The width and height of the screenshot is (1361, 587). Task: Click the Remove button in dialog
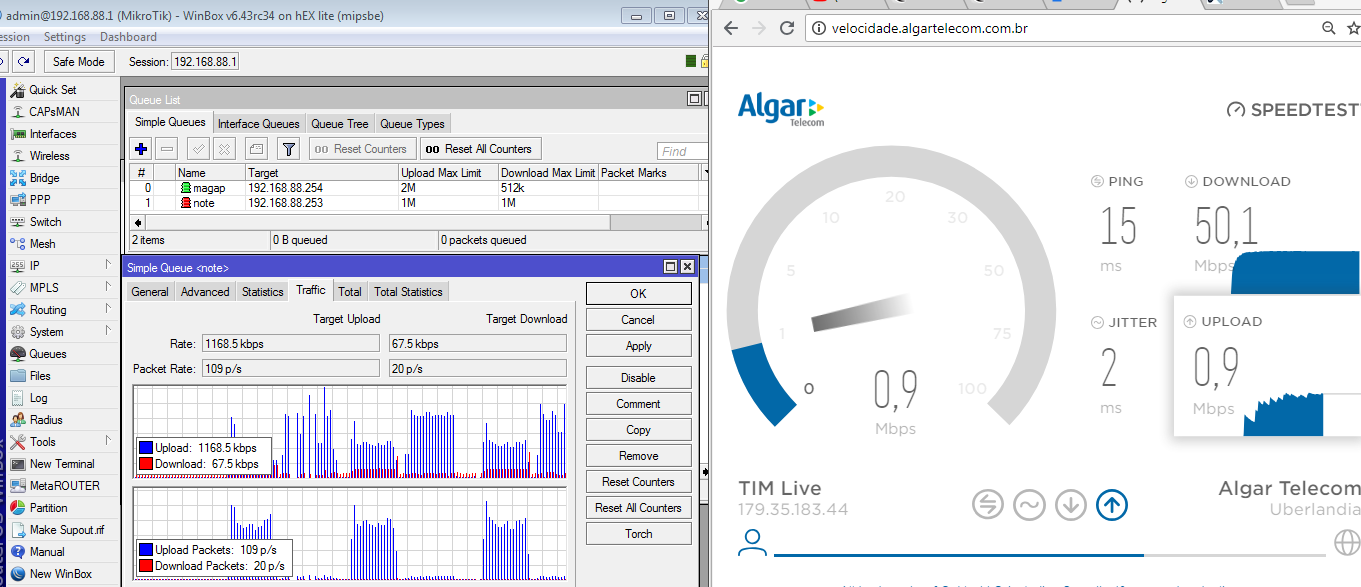(638, 456)
